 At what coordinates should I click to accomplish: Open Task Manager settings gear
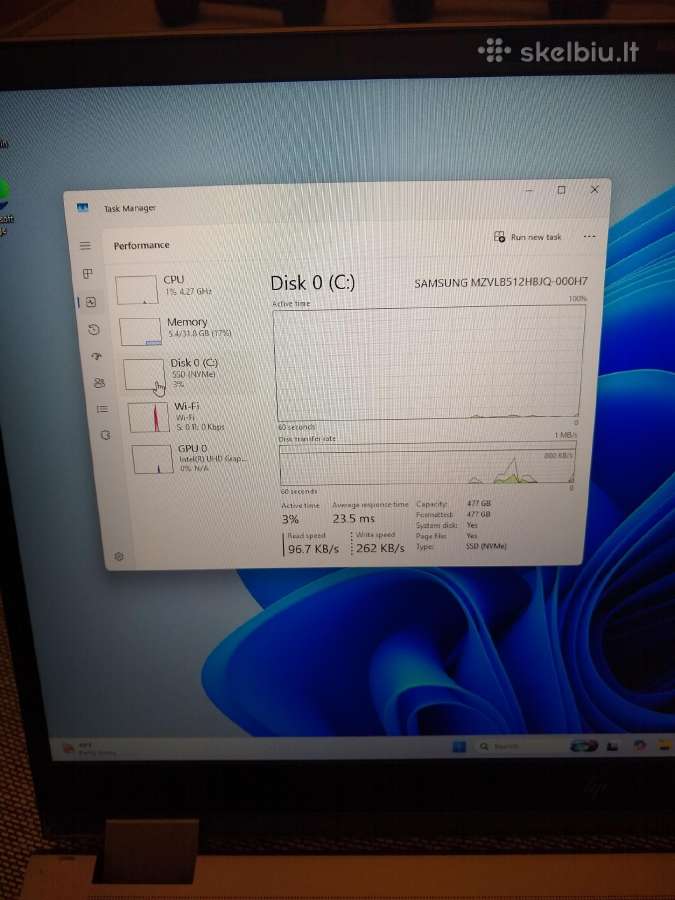(x=119, y=556)
